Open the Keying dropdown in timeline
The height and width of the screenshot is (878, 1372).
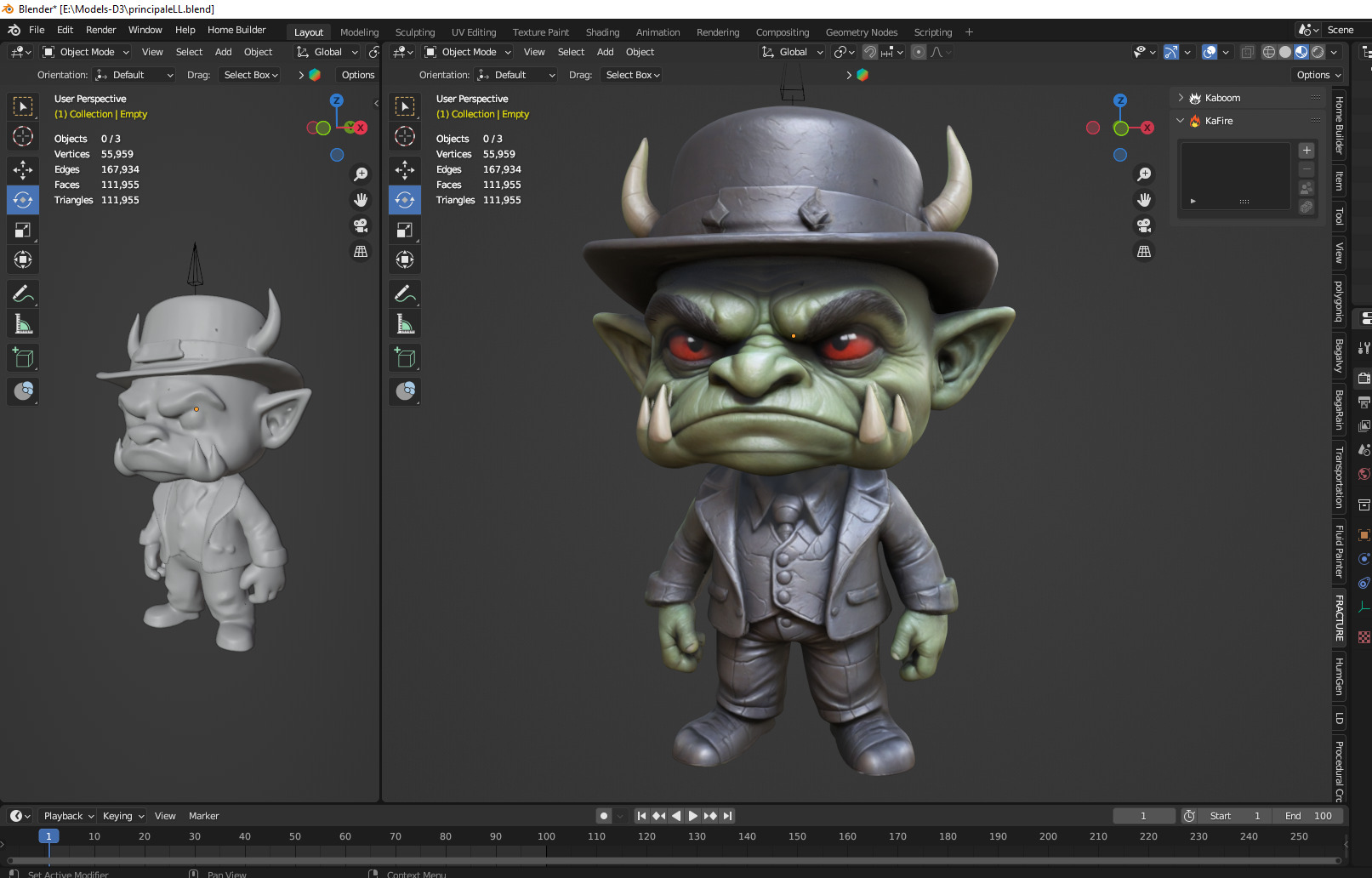pyautogui.click(x=123, y=816)
